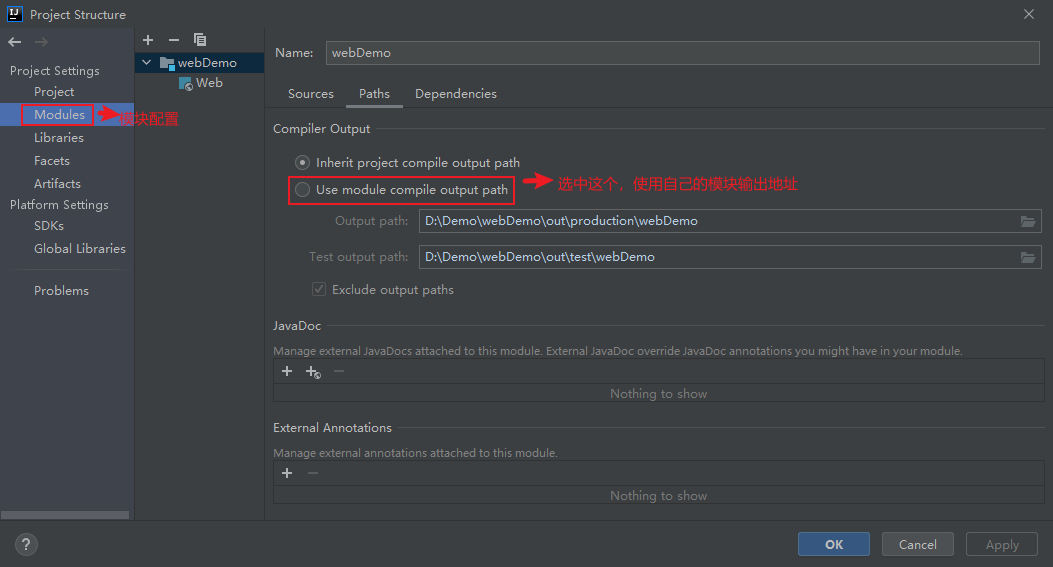The image size is (1053, 567).
Task: Copy the selected module icon
Action: click(x=200, y=40)
